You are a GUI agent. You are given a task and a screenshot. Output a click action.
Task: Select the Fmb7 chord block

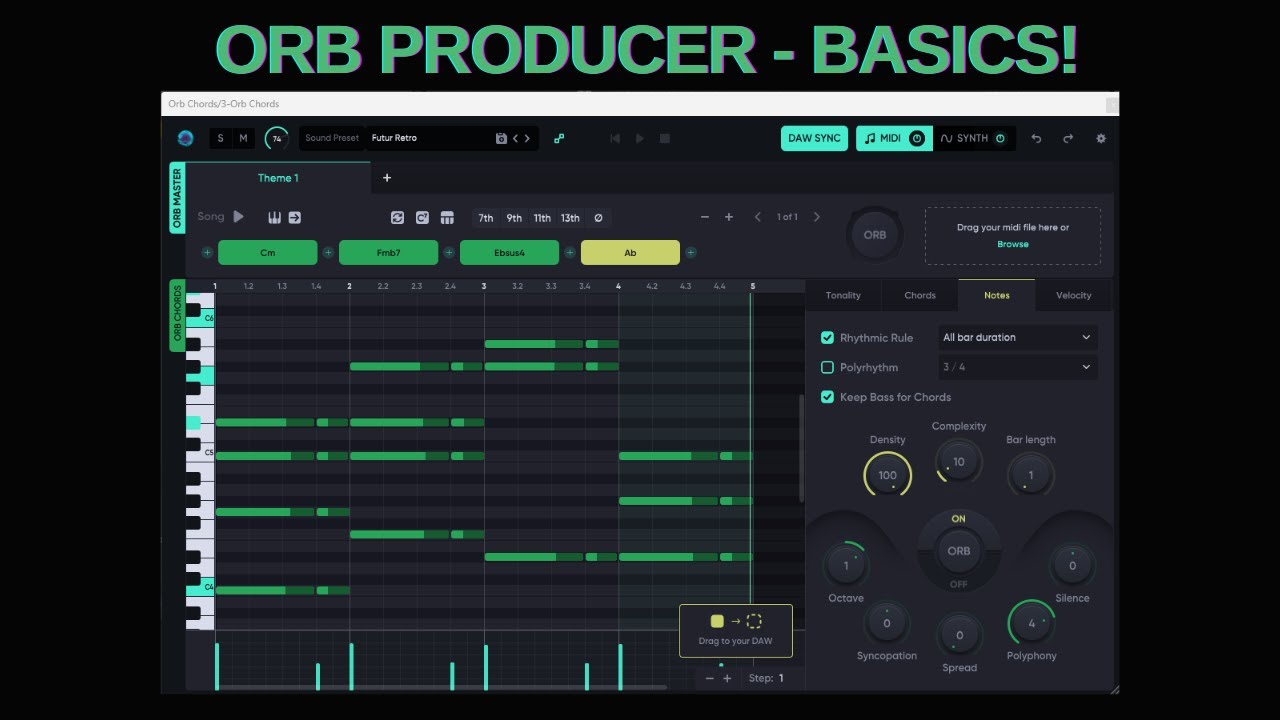coord(388,253)
